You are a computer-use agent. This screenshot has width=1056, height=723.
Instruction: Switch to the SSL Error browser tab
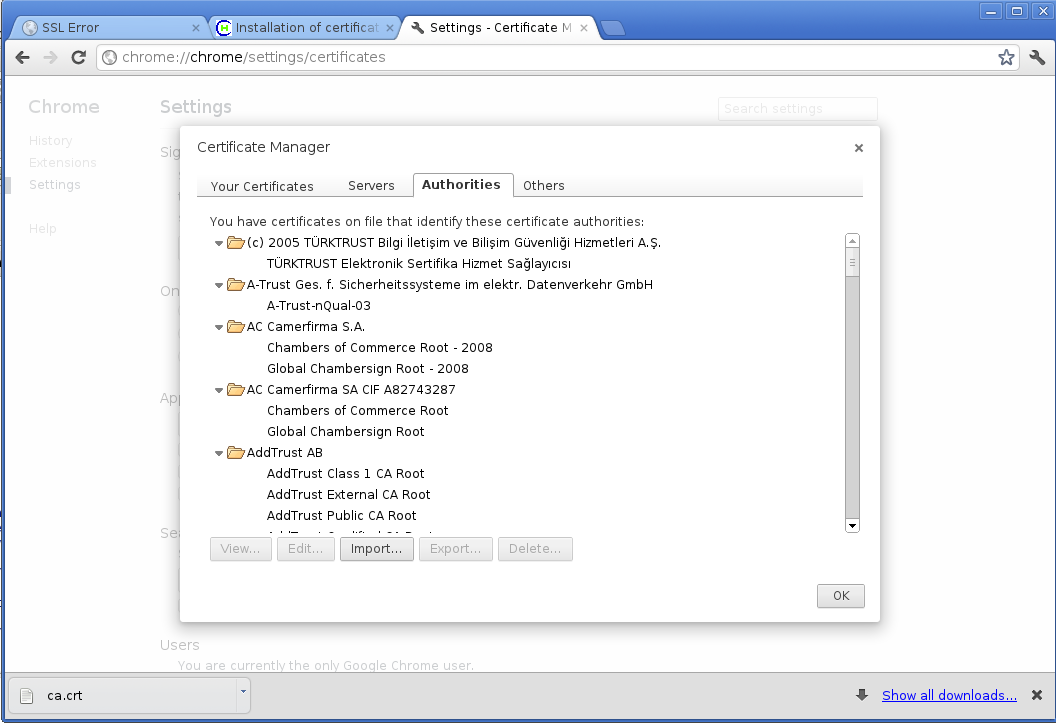coord(108,28)
